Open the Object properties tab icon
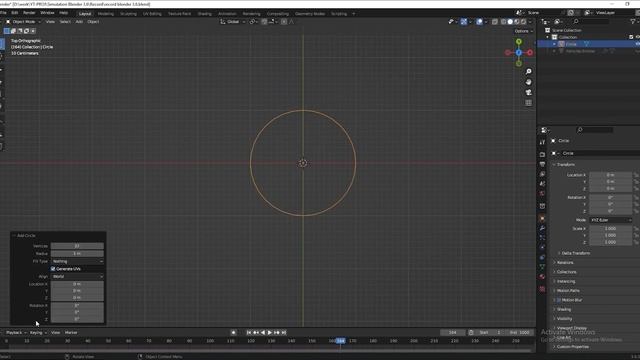 542,218
